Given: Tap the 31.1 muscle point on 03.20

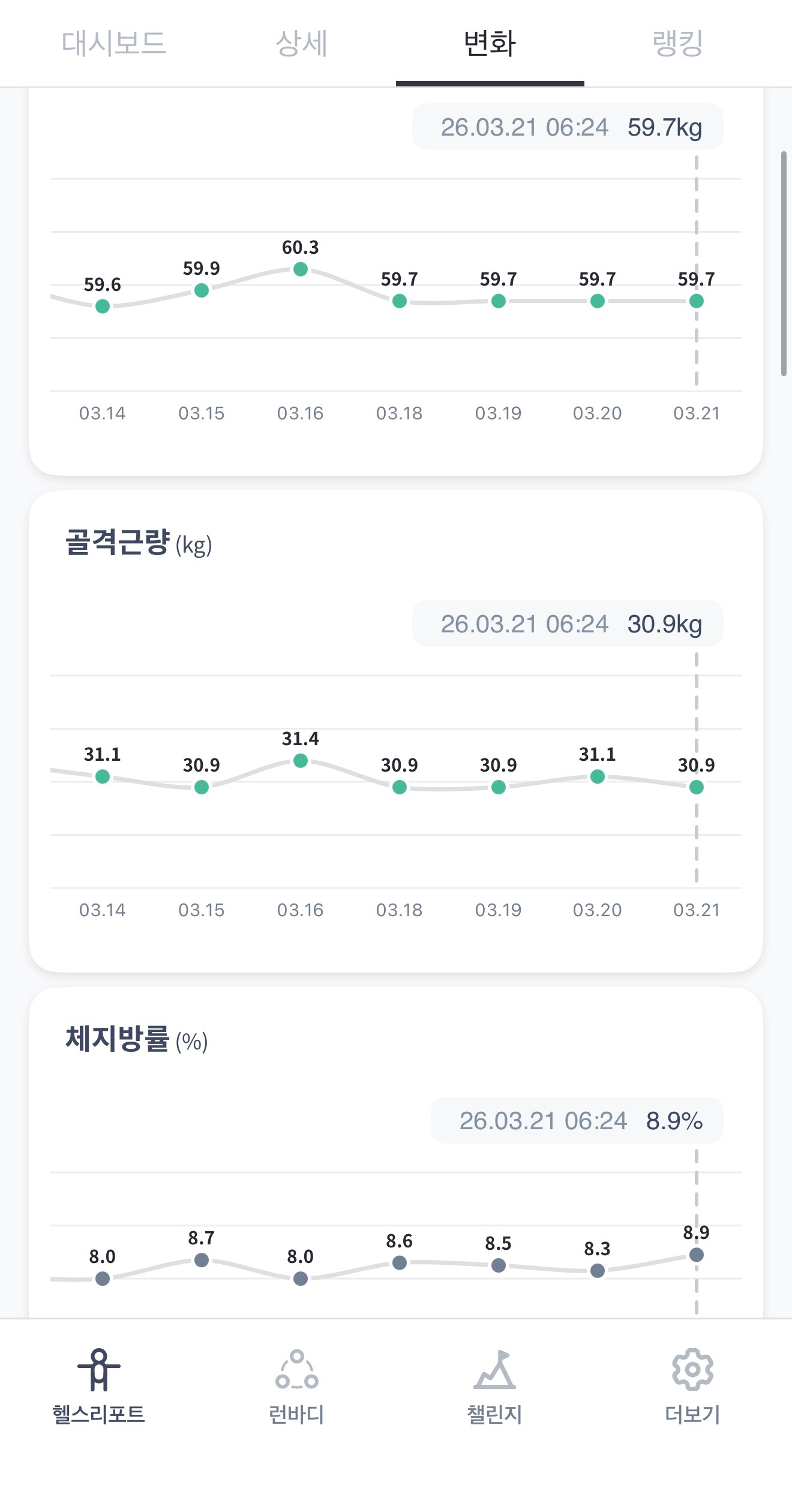Looking at the screenshot, I should point(598,776).
